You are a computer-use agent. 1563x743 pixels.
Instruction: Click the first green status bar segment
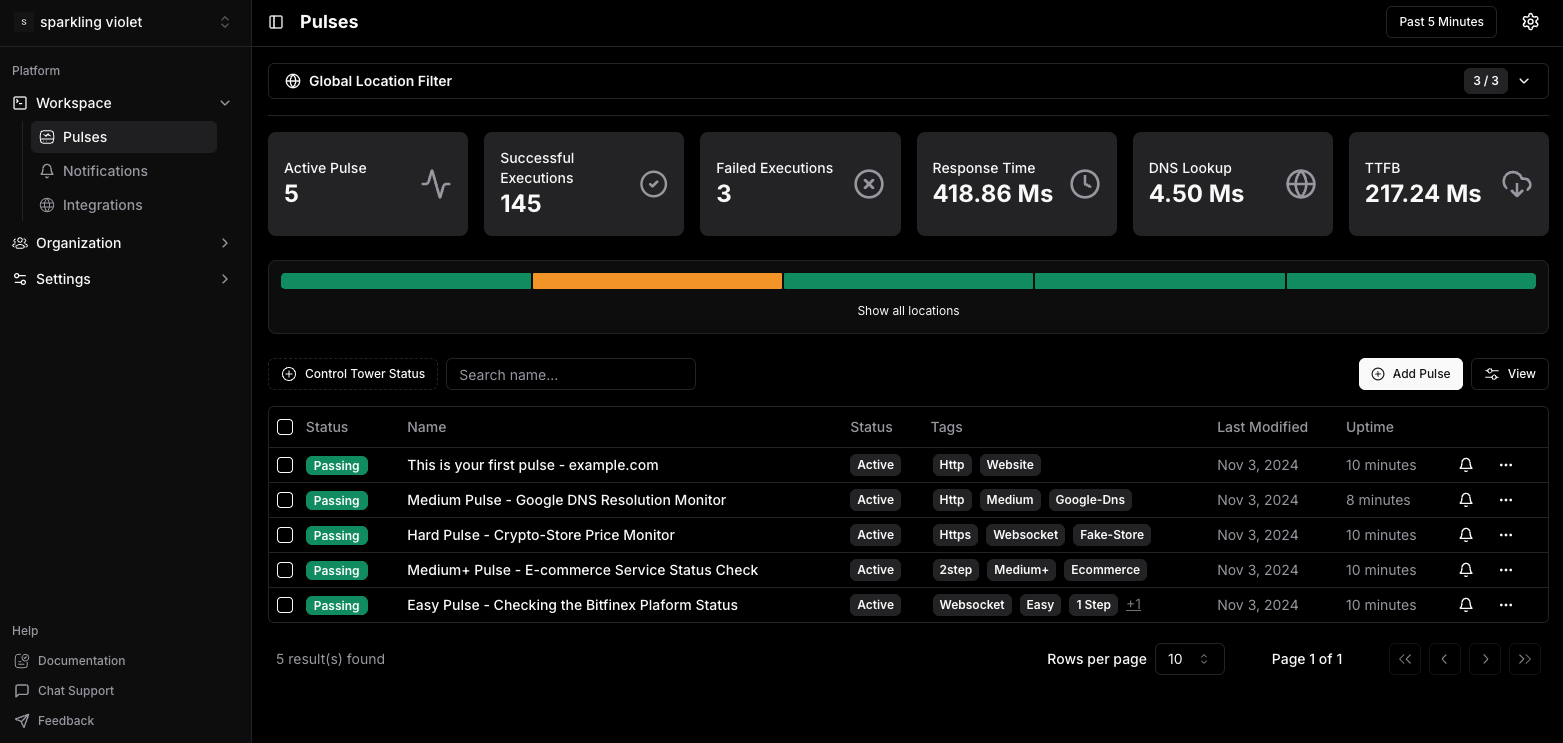pyautogui.click(x=406, y=281)
